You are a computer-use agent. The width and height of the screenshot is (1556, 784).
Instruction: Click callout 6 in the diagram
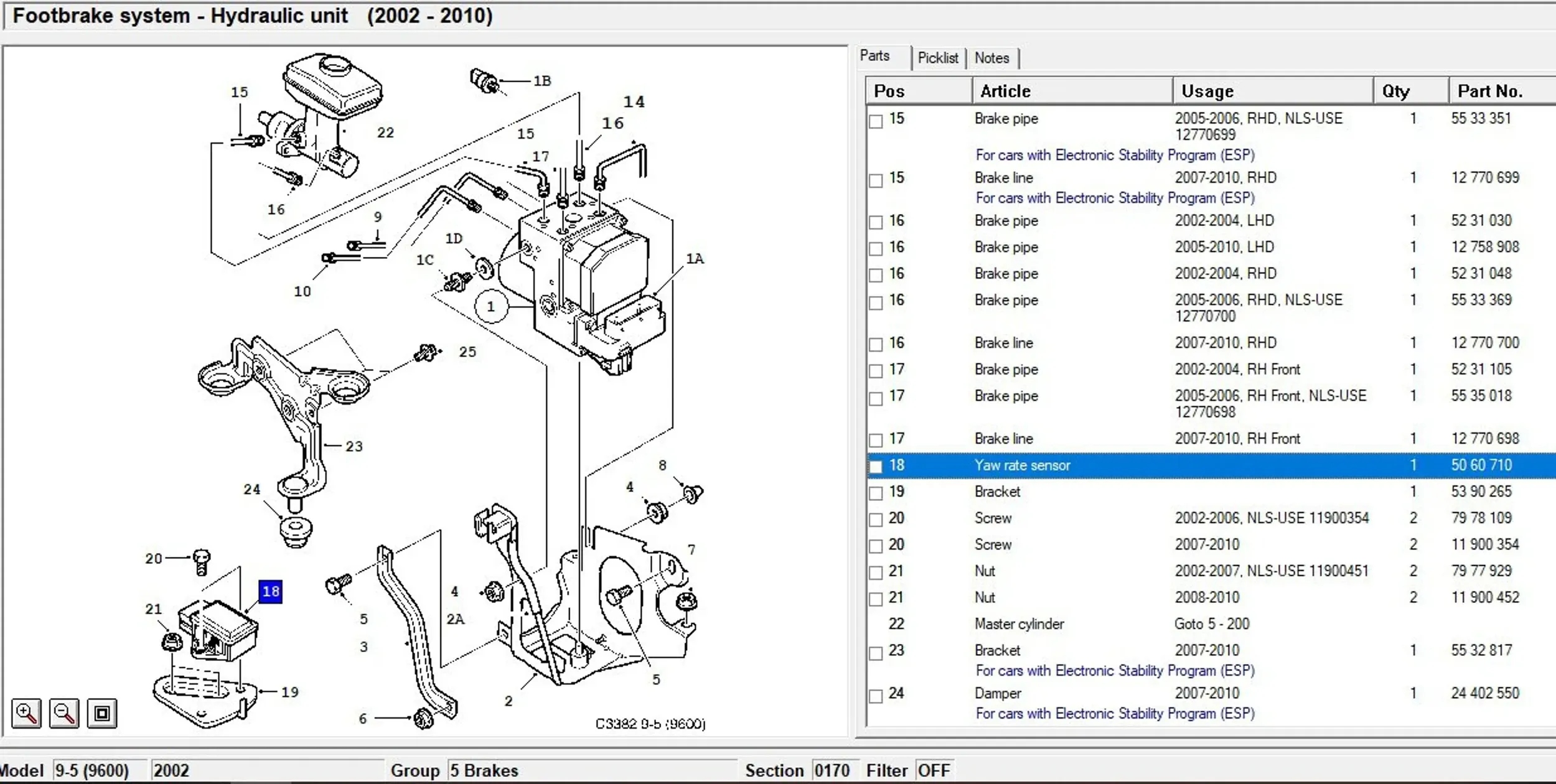point(363,719)
